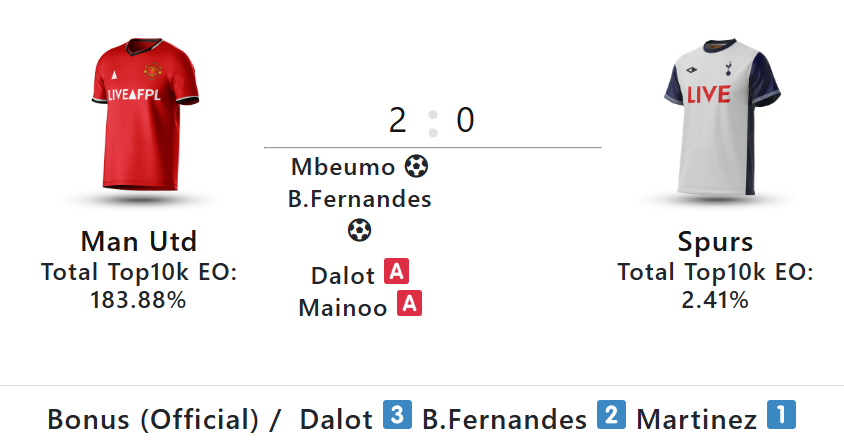Click Dalot's blue 3 bonus badge

397,415
